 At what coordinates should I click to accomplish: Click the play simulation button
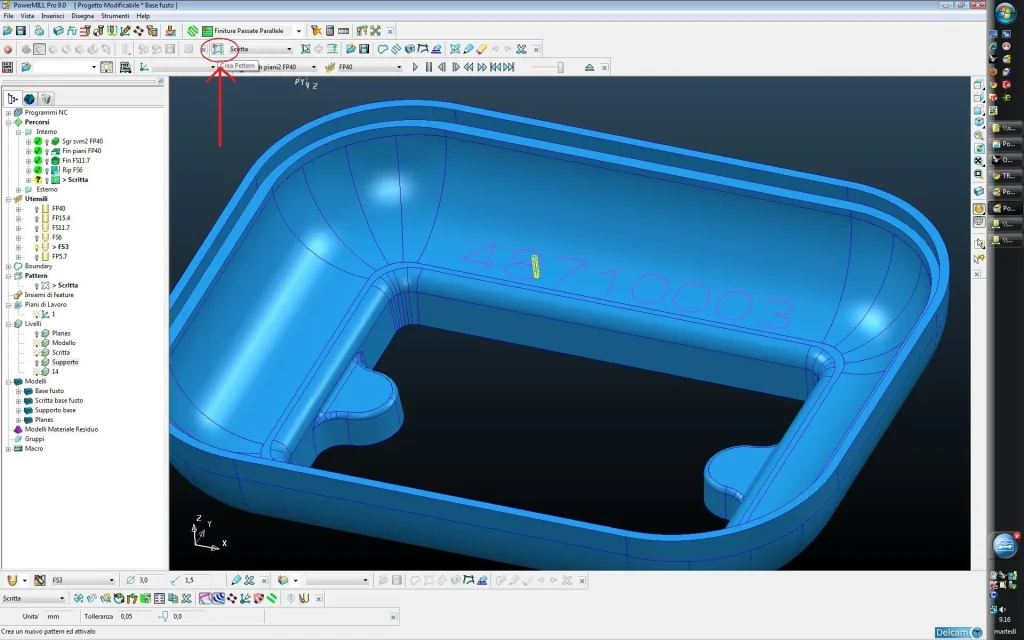click(415, 67)
